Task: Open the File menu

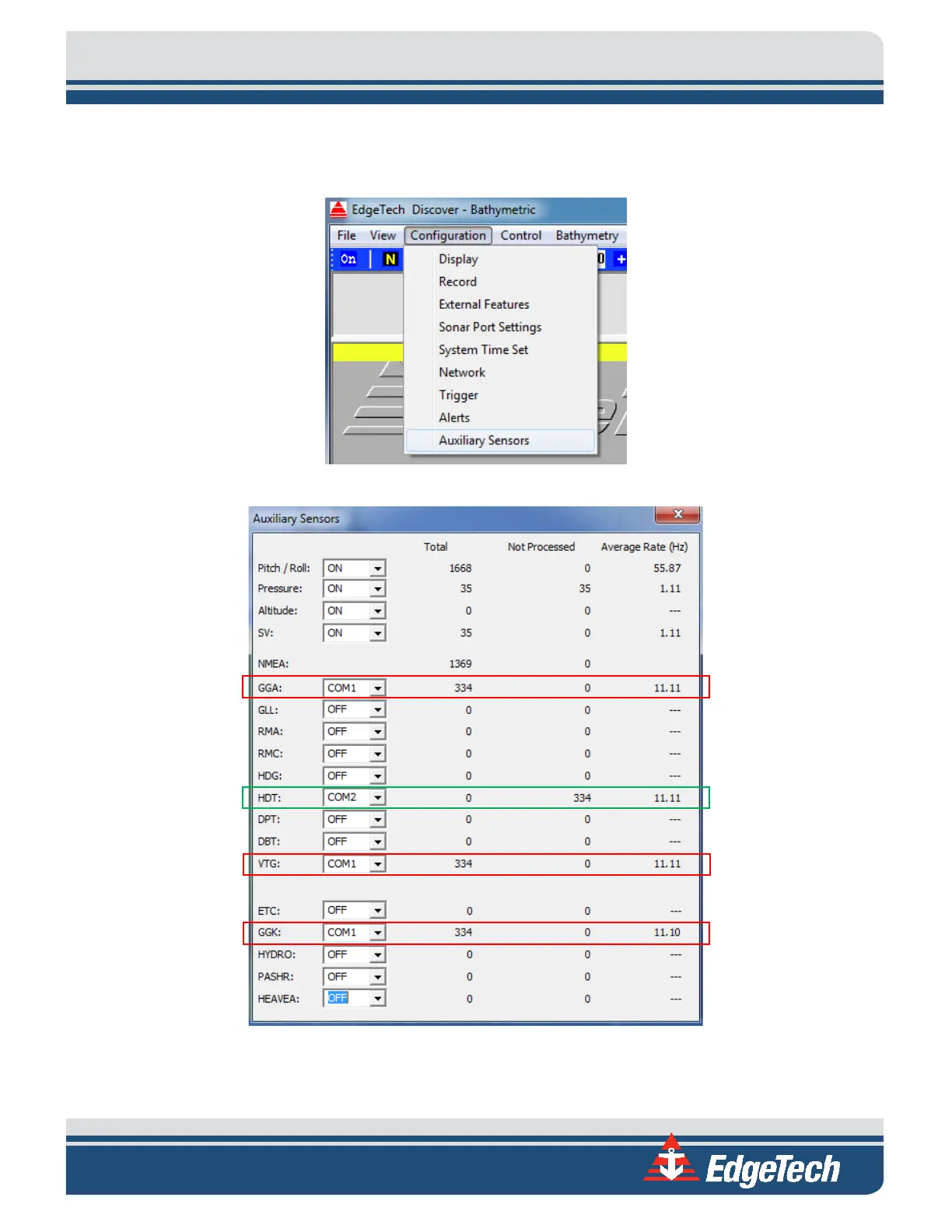Action: tap(346, 236)
